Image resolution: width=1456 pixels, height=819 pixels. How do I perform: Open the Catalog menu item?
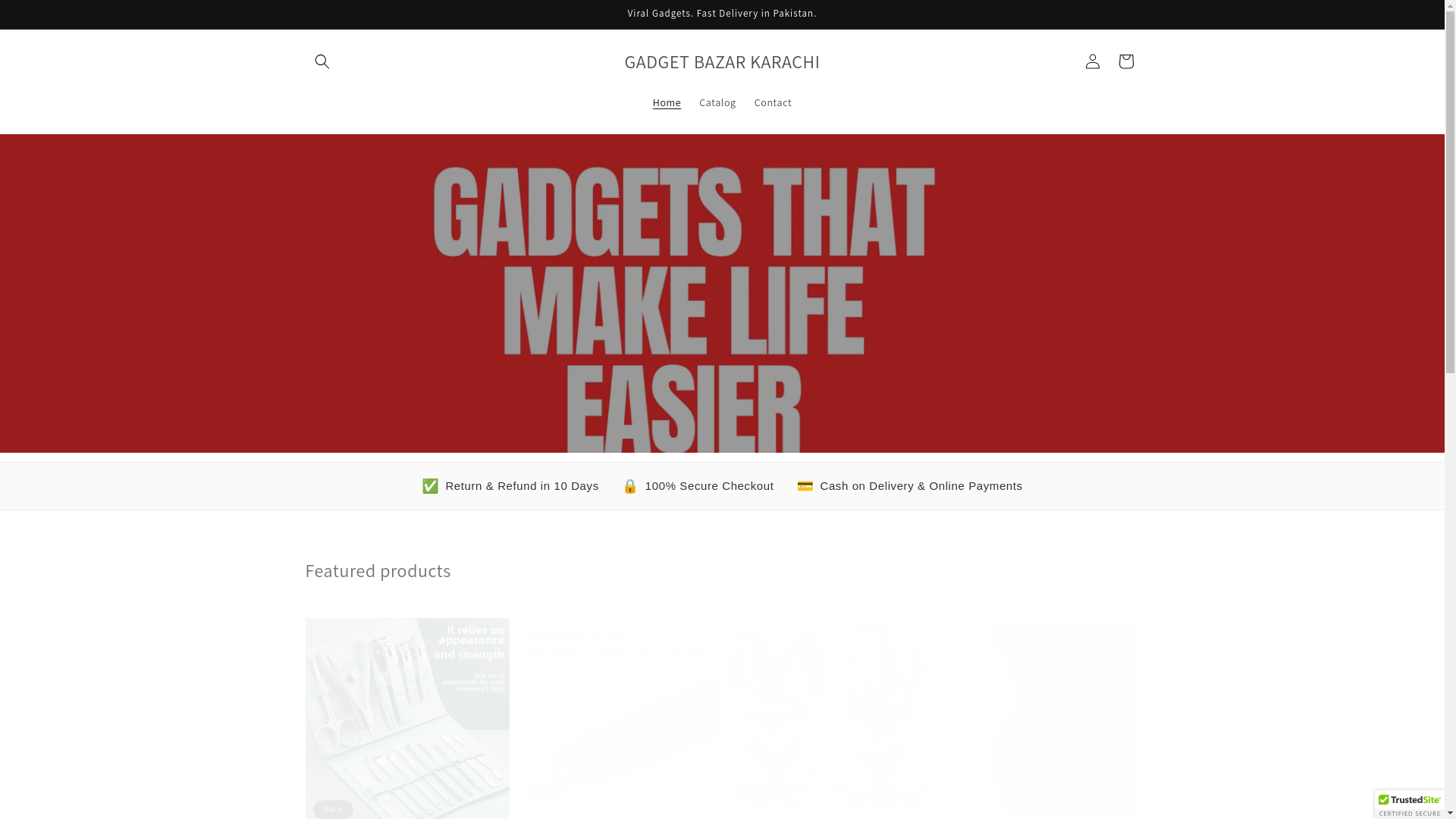tap(717, 102)
